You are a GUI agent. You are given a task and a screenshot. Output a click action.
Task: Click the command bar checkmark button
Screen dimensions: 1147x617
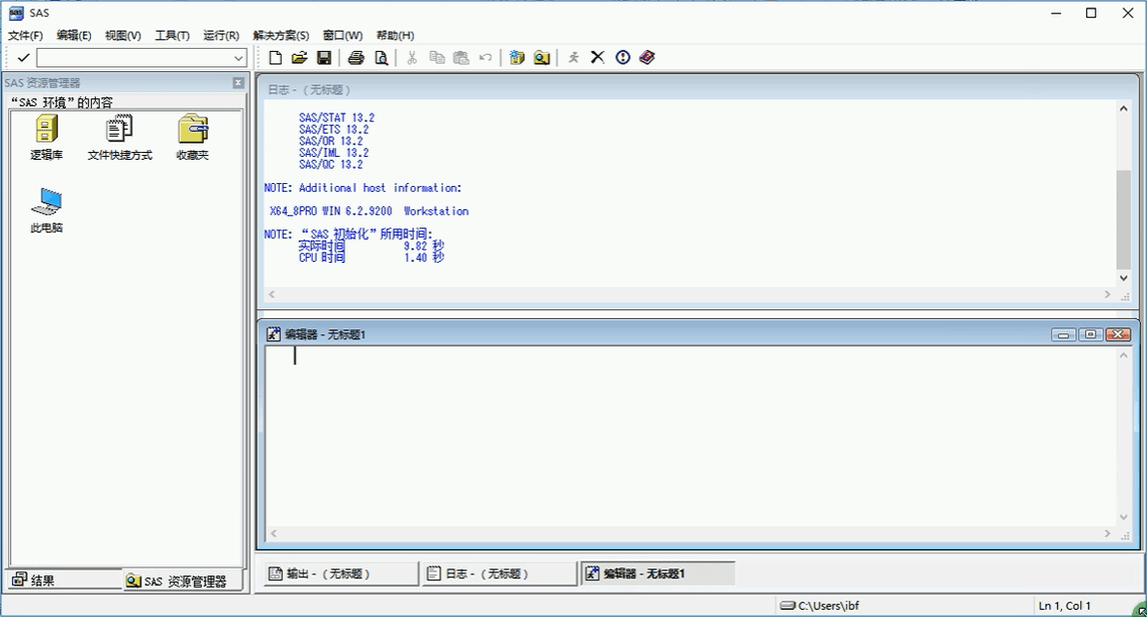click(23, 58)
